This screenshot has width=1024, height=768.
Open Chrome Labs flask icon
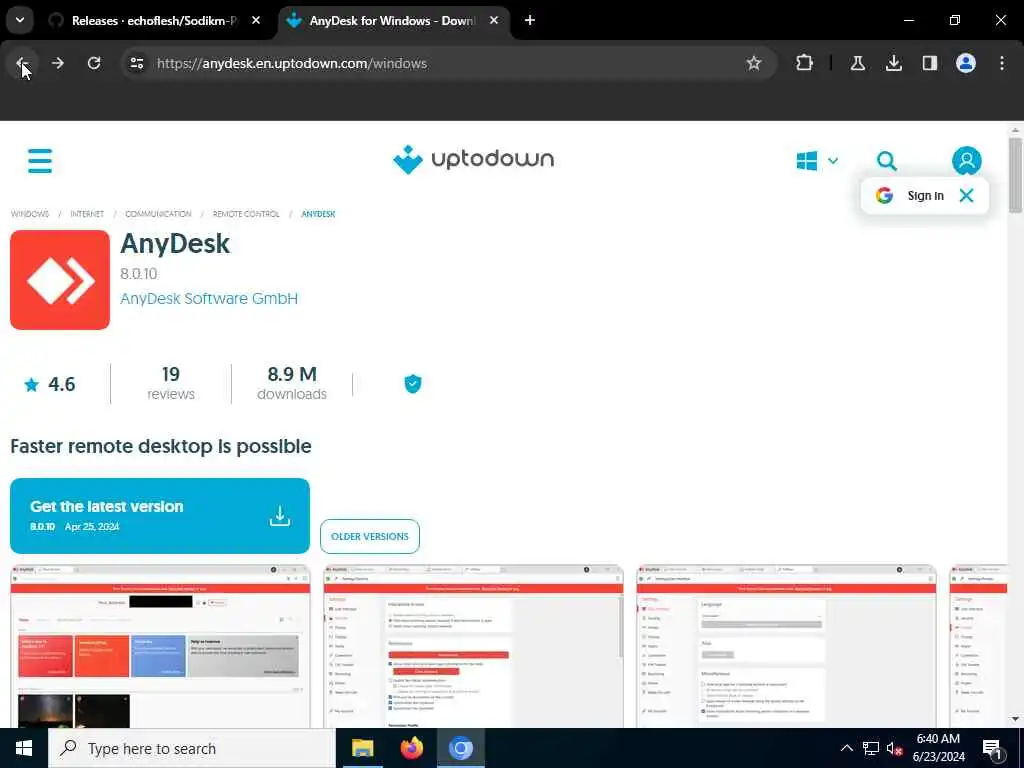[x=857, y=63]
